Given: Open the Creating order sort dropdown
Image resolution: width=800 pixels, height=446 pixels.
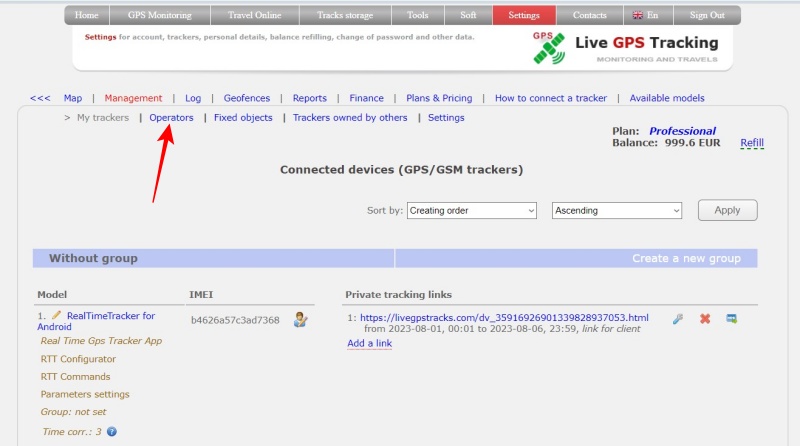Looking at the screenshot, I should 472,211.
